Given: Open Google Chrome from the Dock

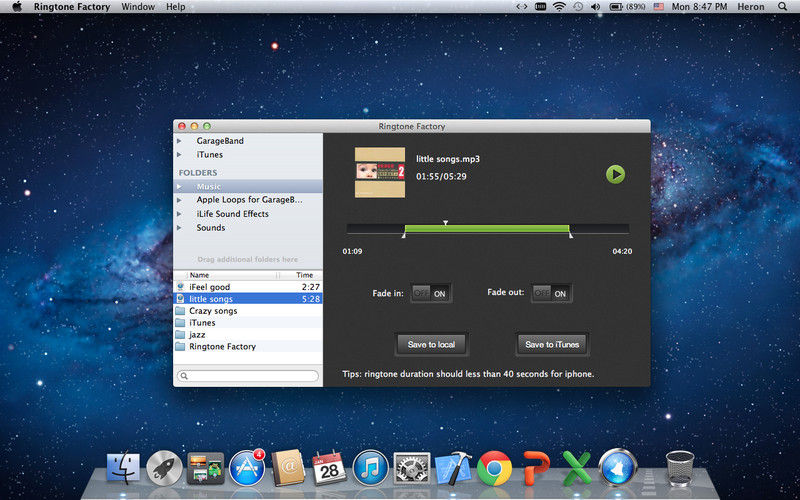Looking at the screenshot, I should coord(494,468).
